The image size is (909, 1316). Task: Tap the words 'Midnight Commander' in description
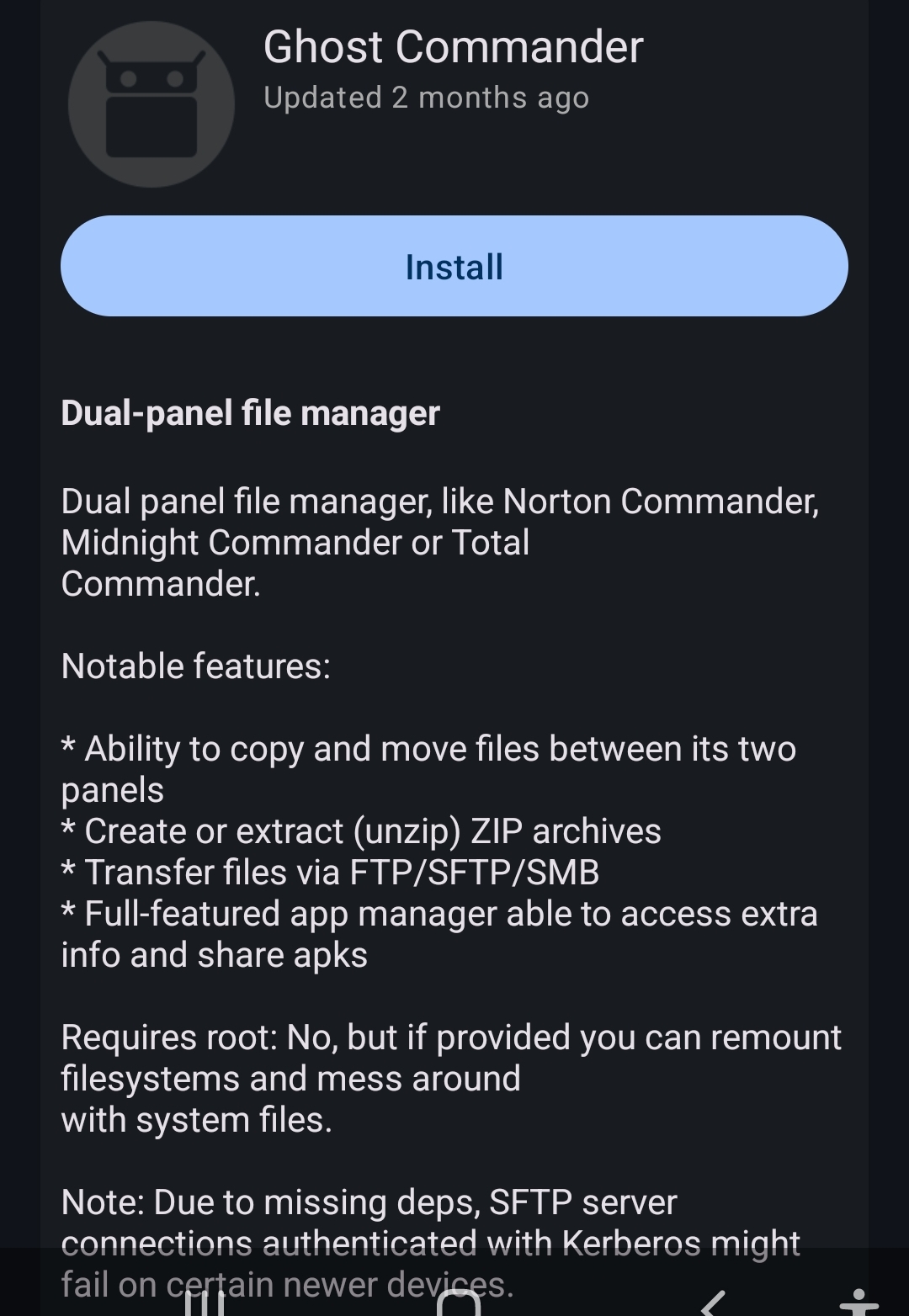231,543
